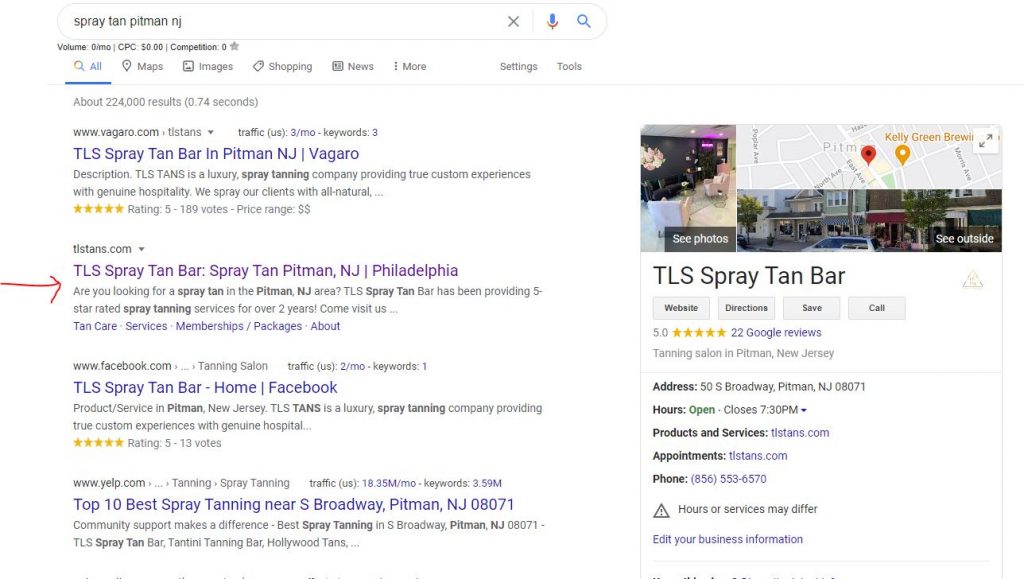Open 22 Google reviews link
Screen dimensions: 1024x579
tap(776, 333)
